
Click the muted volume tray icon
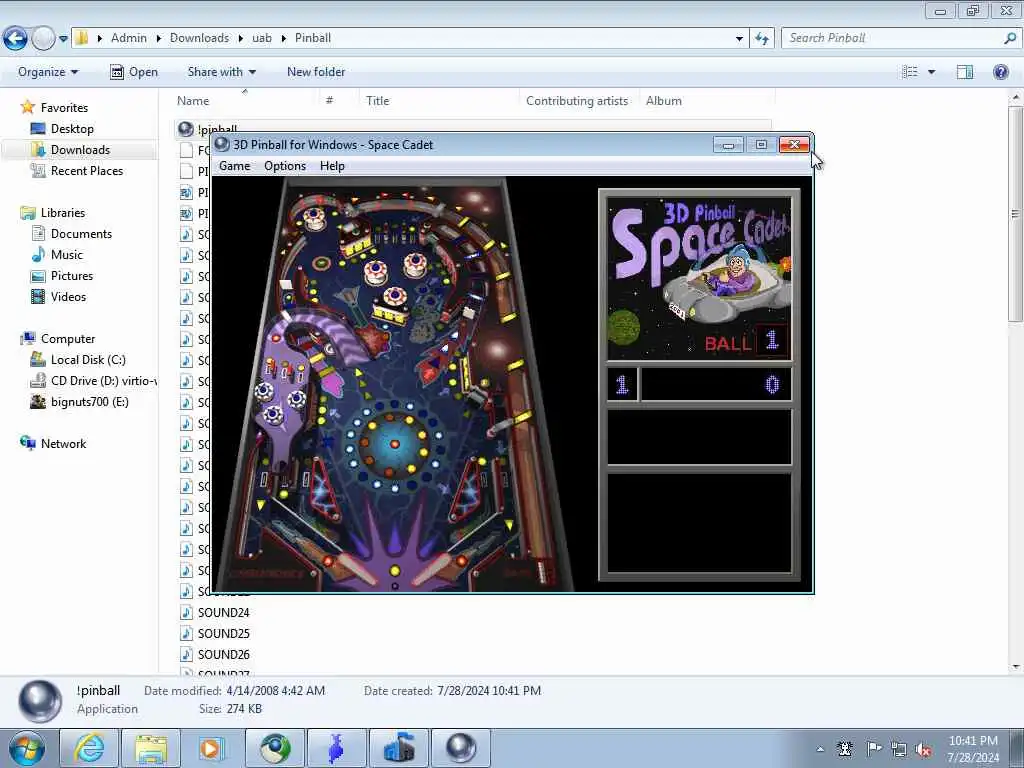click(924, 749)
